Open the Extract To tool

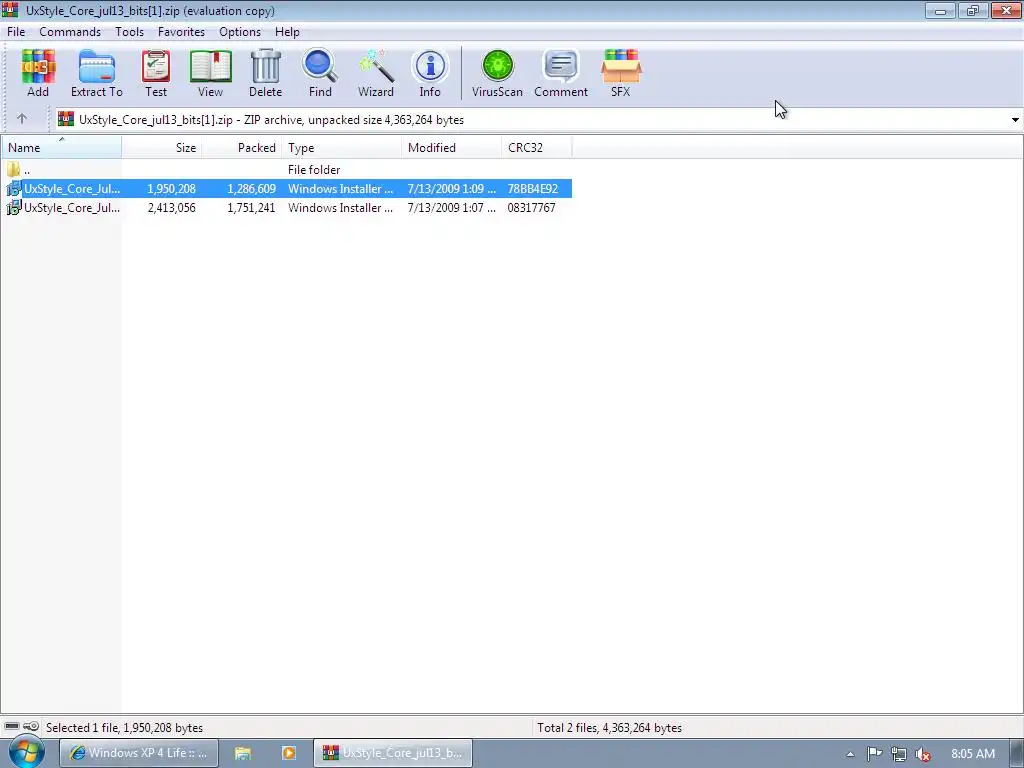(97, 73)
